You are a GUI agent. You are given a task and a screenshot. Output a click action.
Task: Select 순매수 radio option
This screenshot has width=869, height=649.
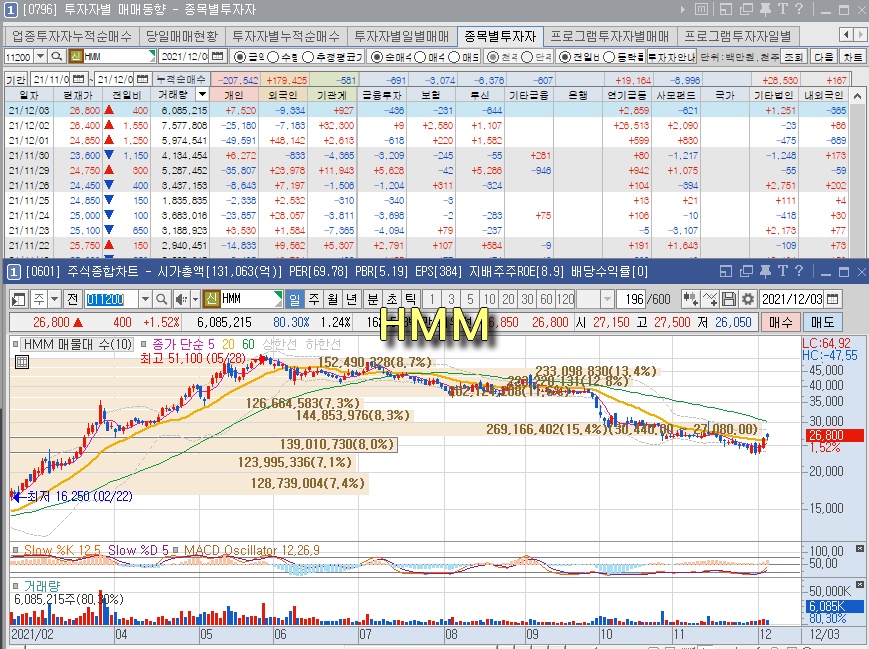point(377,57)
